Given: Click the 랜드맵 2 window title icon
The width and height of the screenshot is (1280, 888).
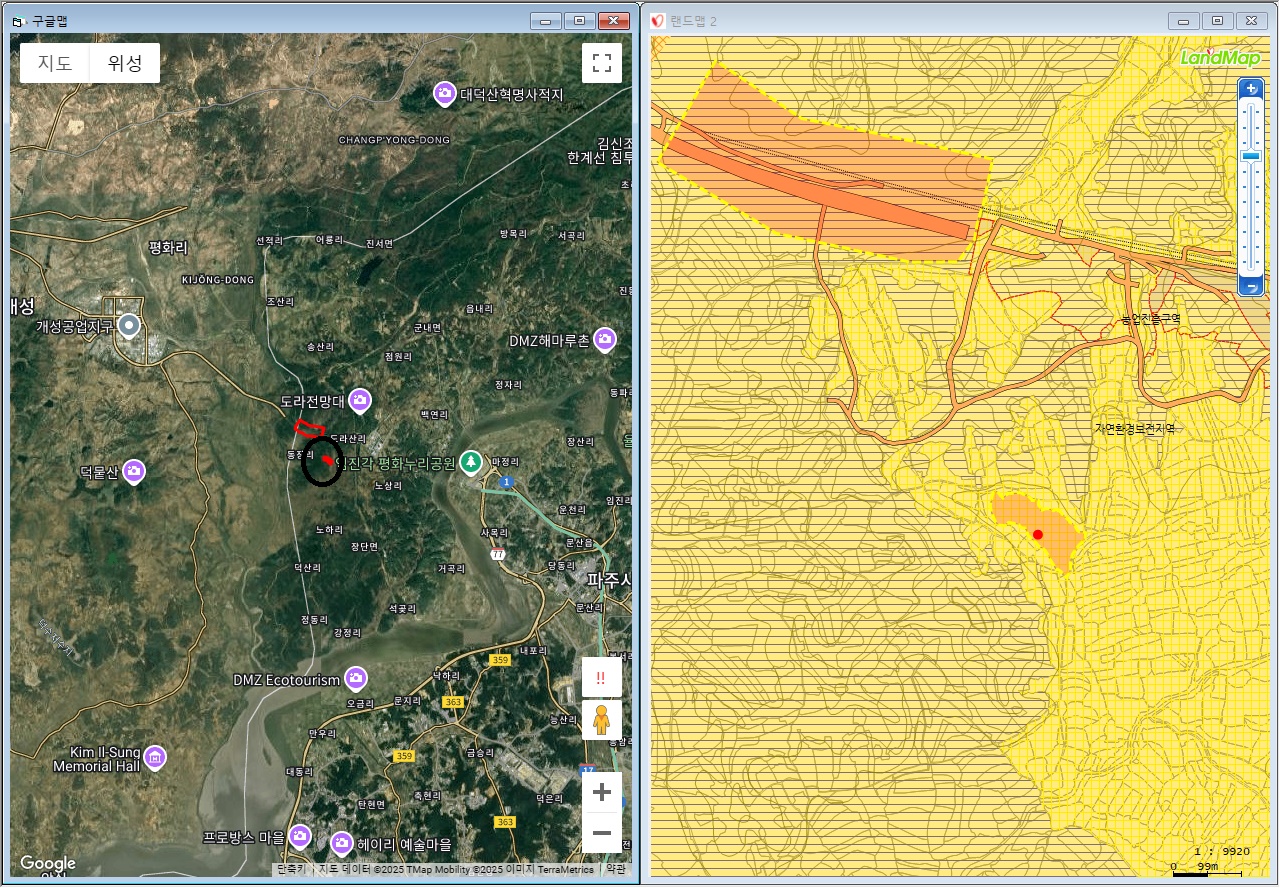Looking at the screenshot, I should (x=658, y=21).
